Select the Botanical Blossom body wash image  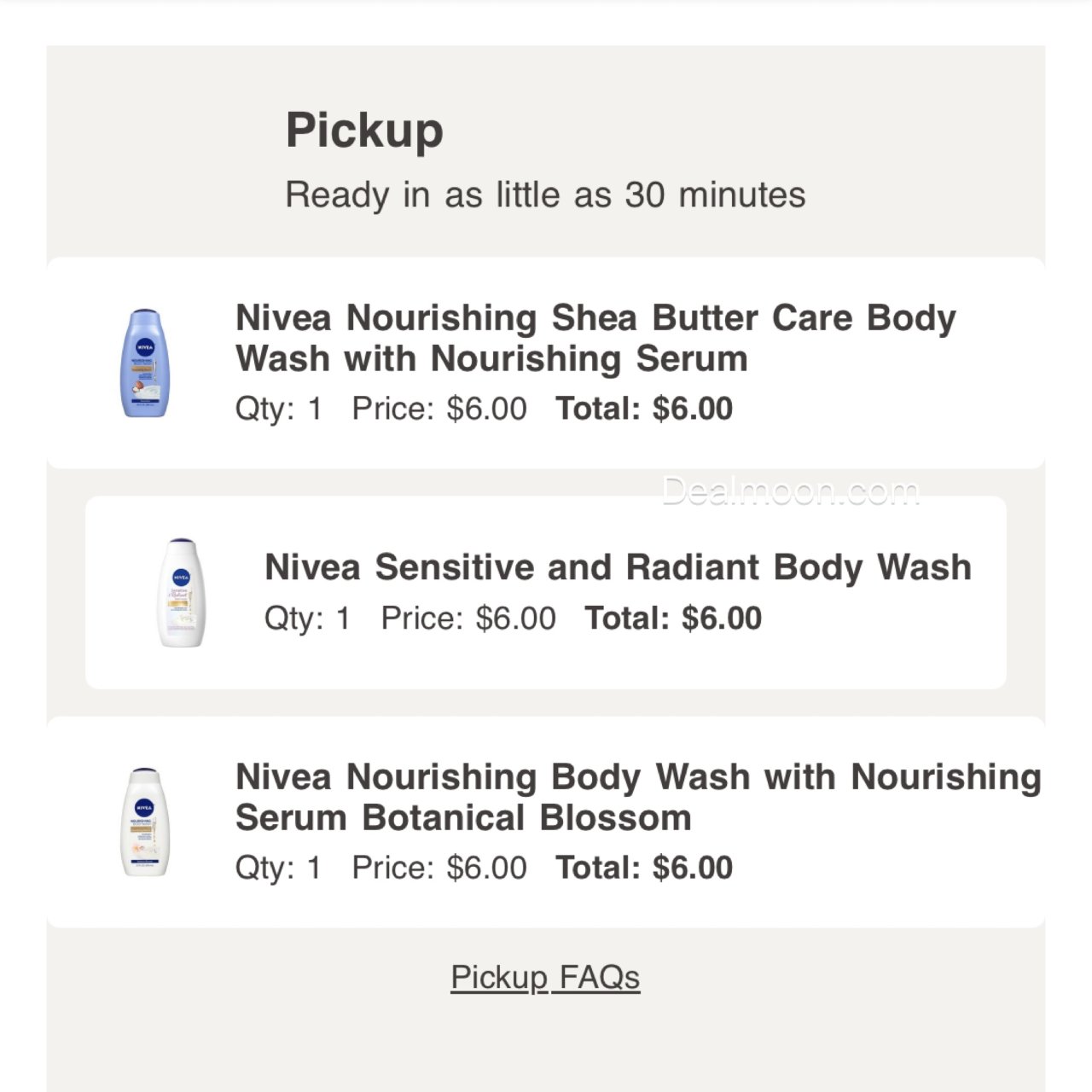point(145,822)
